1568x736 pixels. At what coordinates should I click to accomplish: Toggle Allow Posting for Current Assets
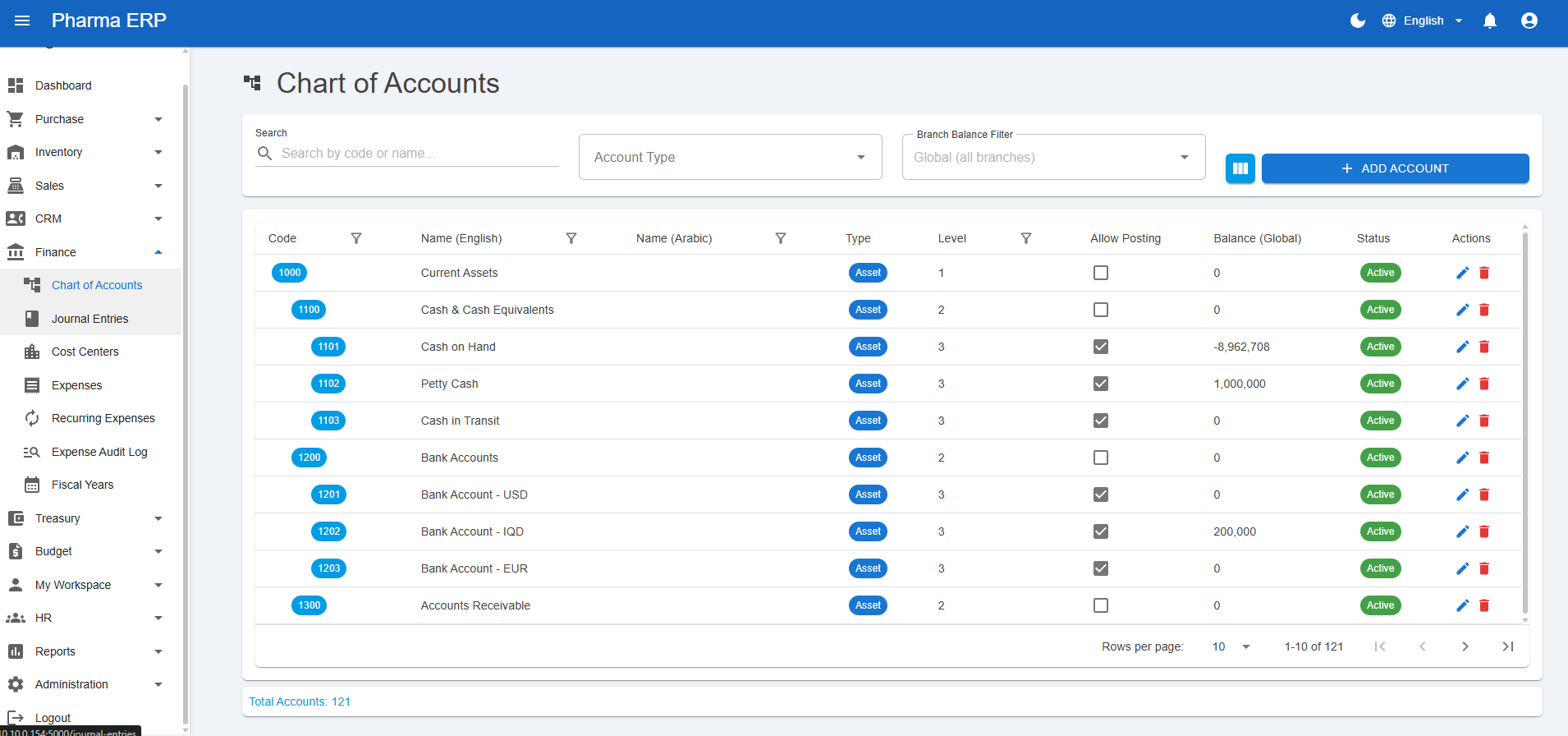pos(1101,273)
